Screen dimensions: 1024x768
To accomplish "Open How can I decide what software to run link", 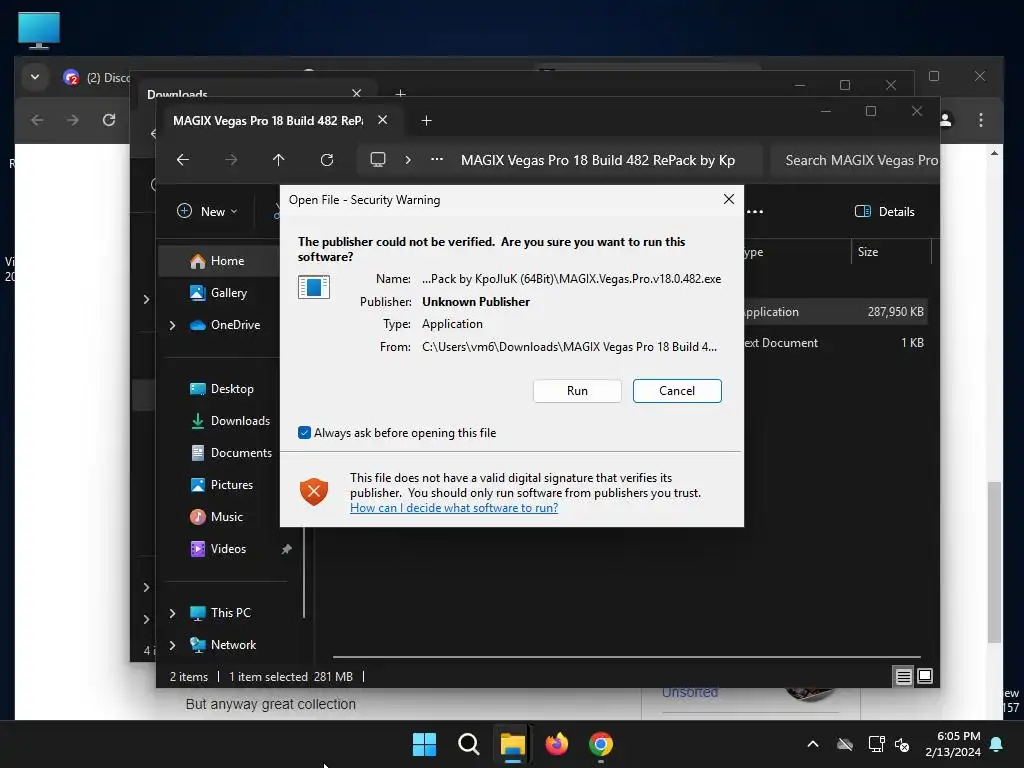I will click(454, 508).
